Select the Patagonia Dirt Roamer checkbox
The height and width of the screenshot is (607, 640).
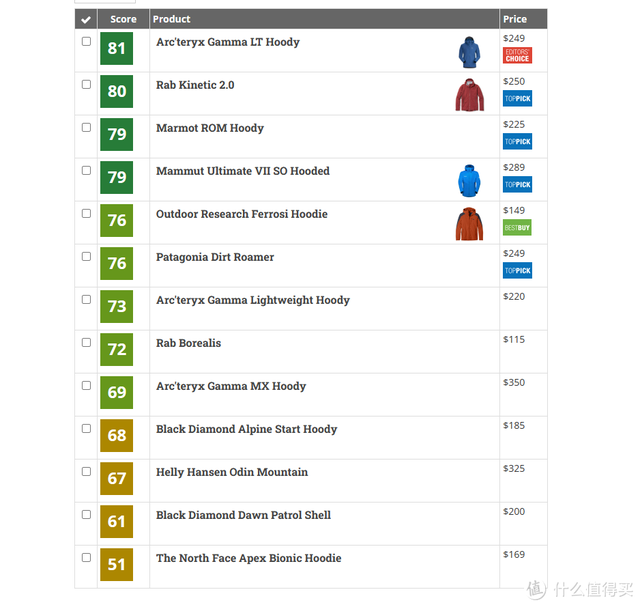86,256
